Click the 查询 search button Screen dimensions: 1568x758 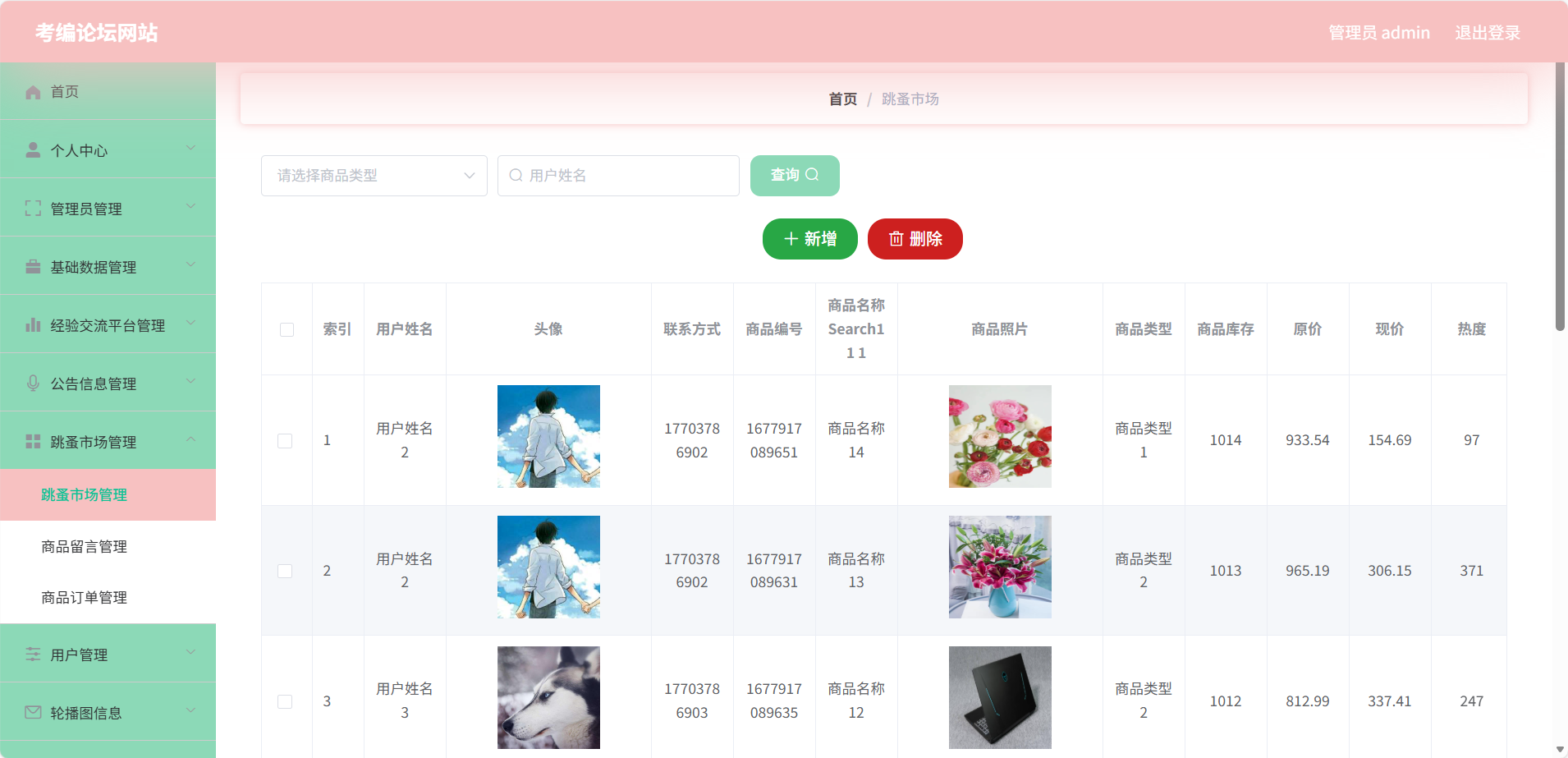pyautogui.click(x=795, y=176)
